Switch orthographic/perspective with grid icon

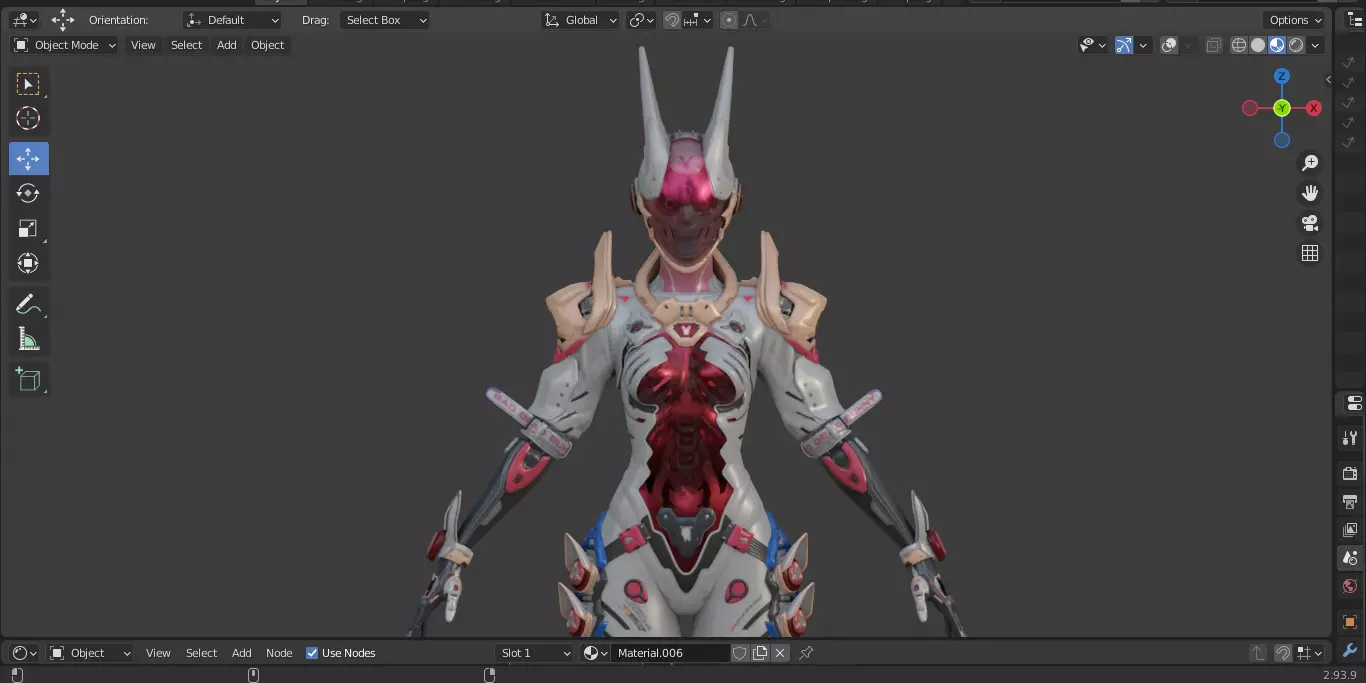click(1310, 253)
